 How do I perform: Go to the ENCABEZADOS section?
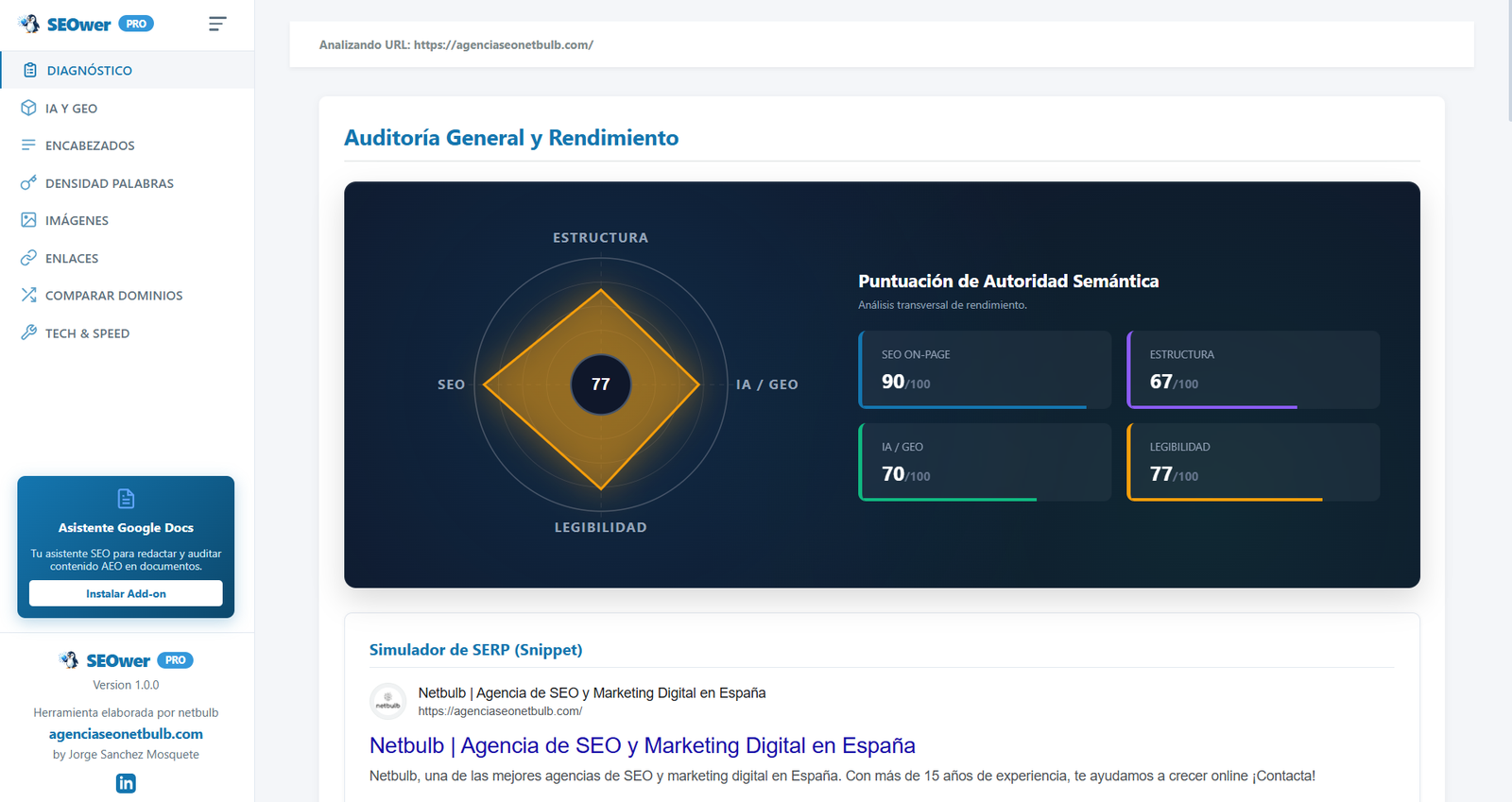click(128, 145)
